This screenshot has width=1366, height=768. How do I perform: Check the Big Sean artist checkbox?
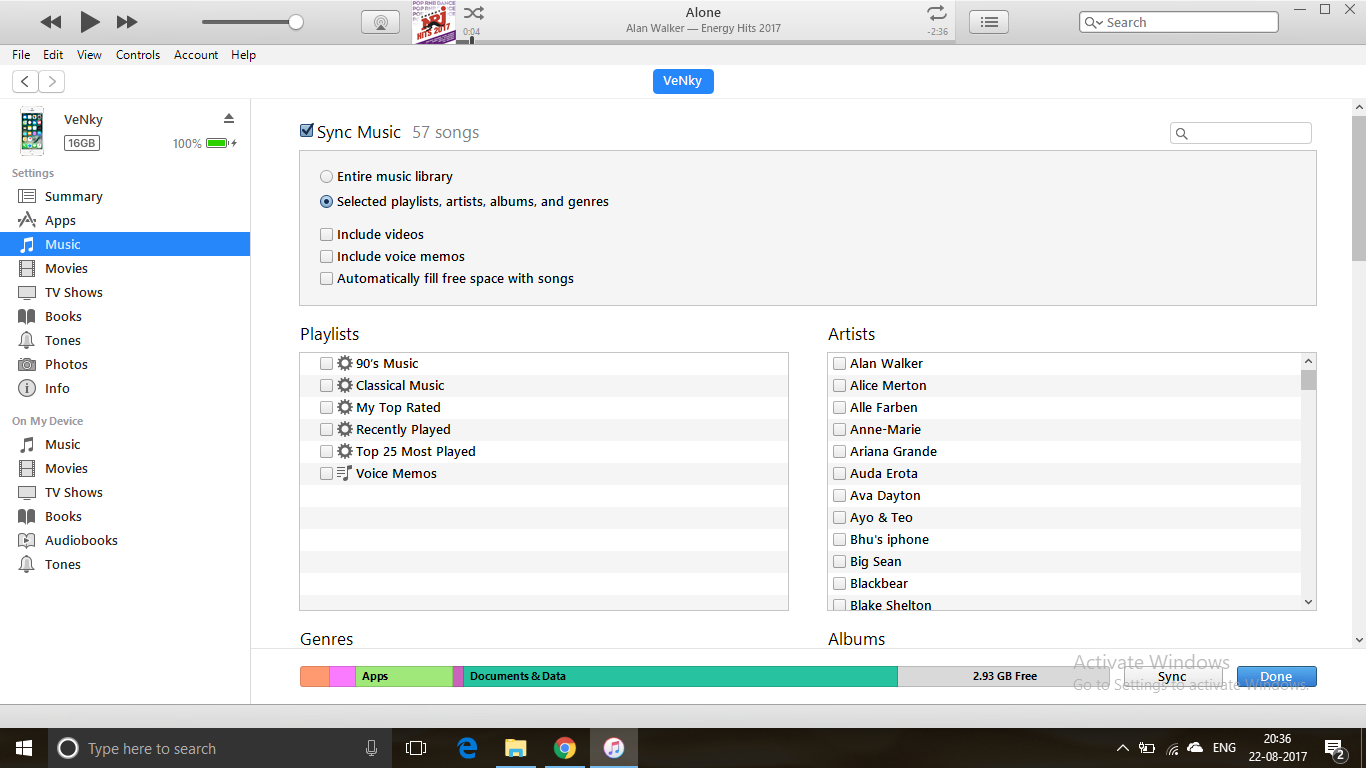[x=840, y=562]
